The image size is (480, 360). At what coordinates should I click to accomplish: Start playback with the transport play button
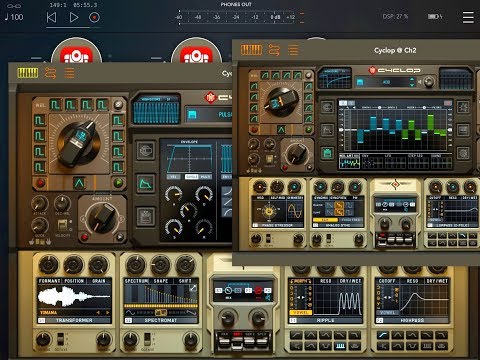pos(74,17)
